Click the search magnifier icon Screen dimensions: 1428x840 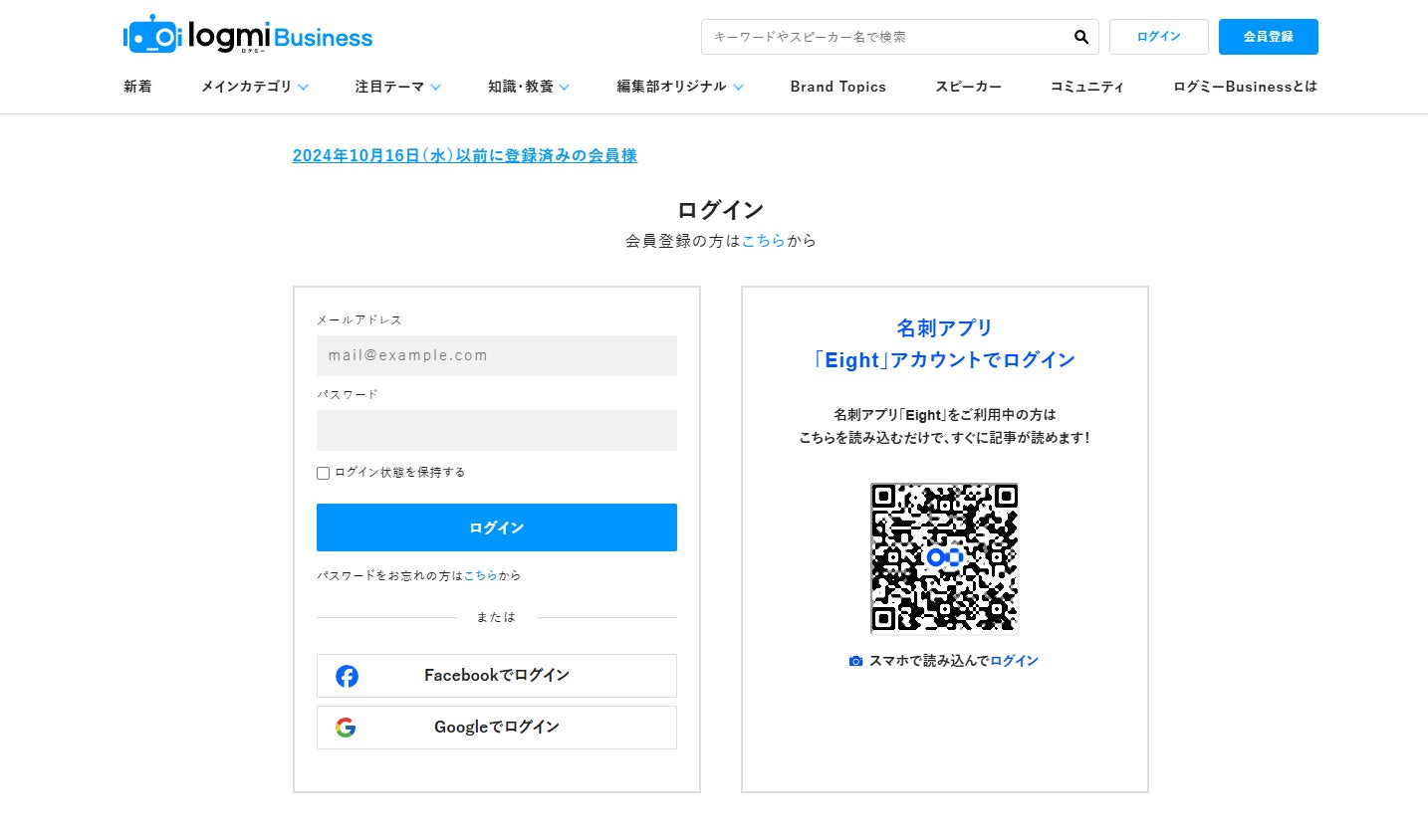tap(1080, 37)
